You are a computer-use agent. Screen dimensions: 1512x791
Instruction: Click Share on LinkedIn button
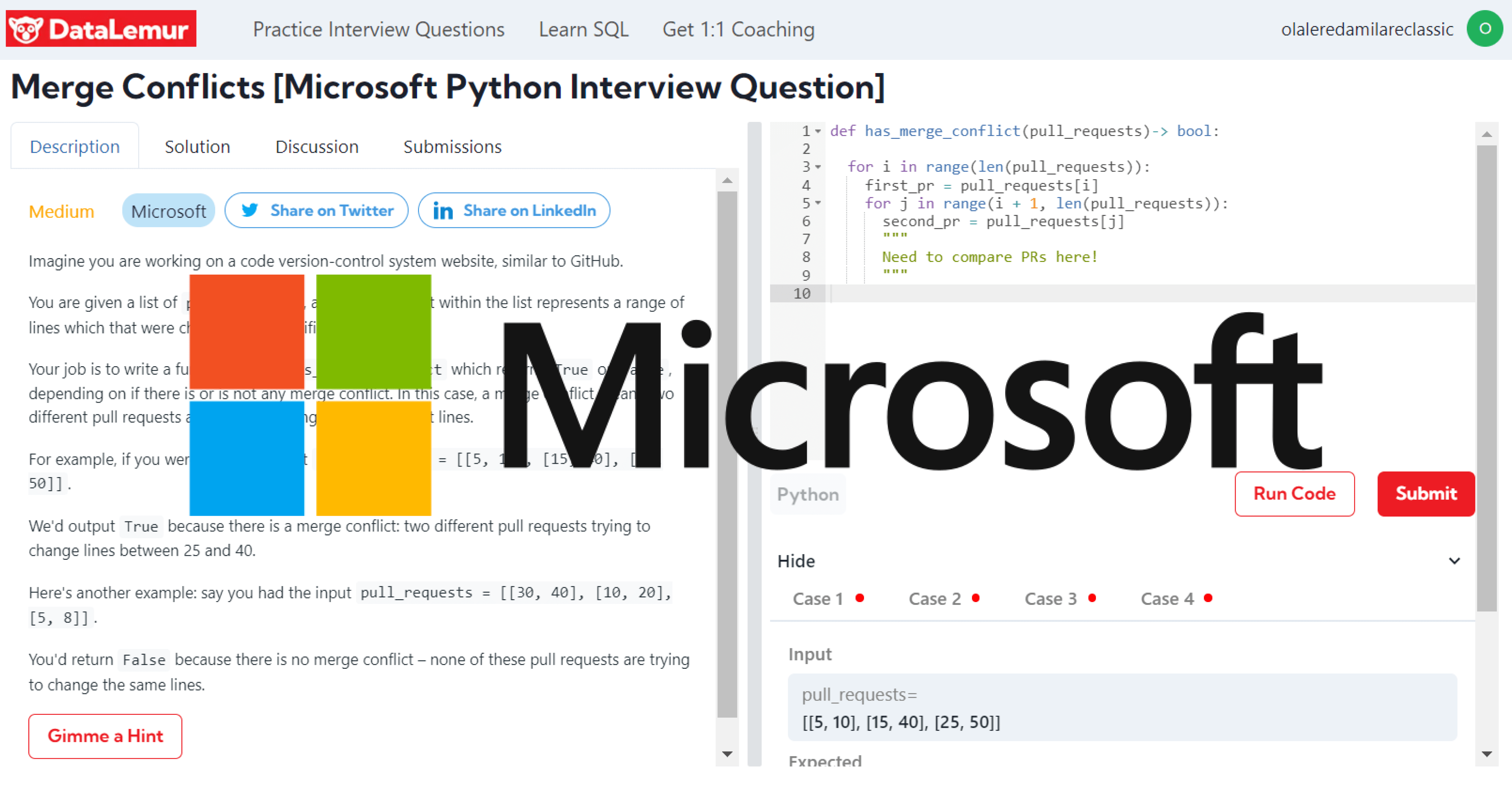[513, 210]
